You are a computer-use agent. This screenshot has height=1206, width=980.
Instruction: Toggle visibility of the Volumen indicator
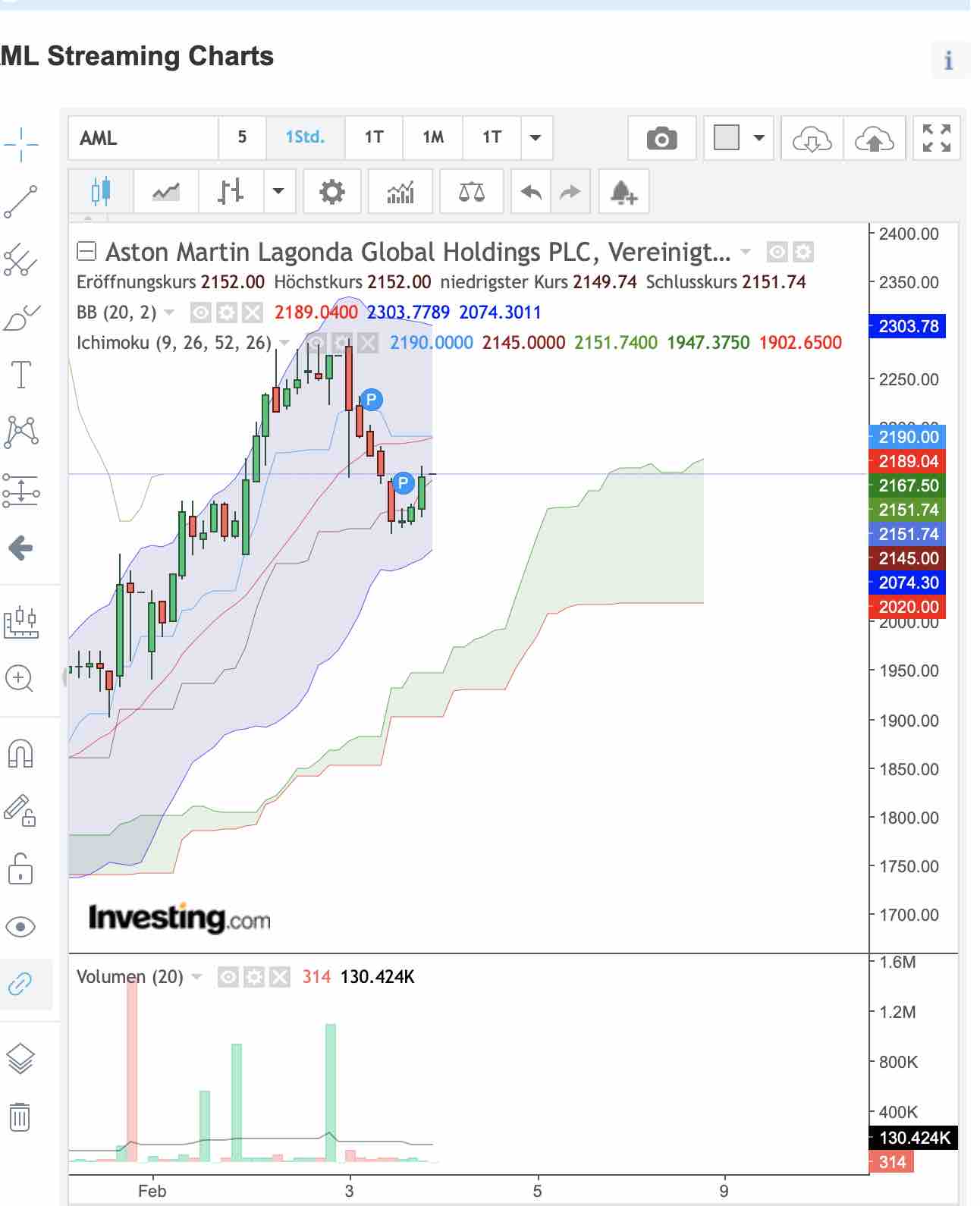pos(228,977)
